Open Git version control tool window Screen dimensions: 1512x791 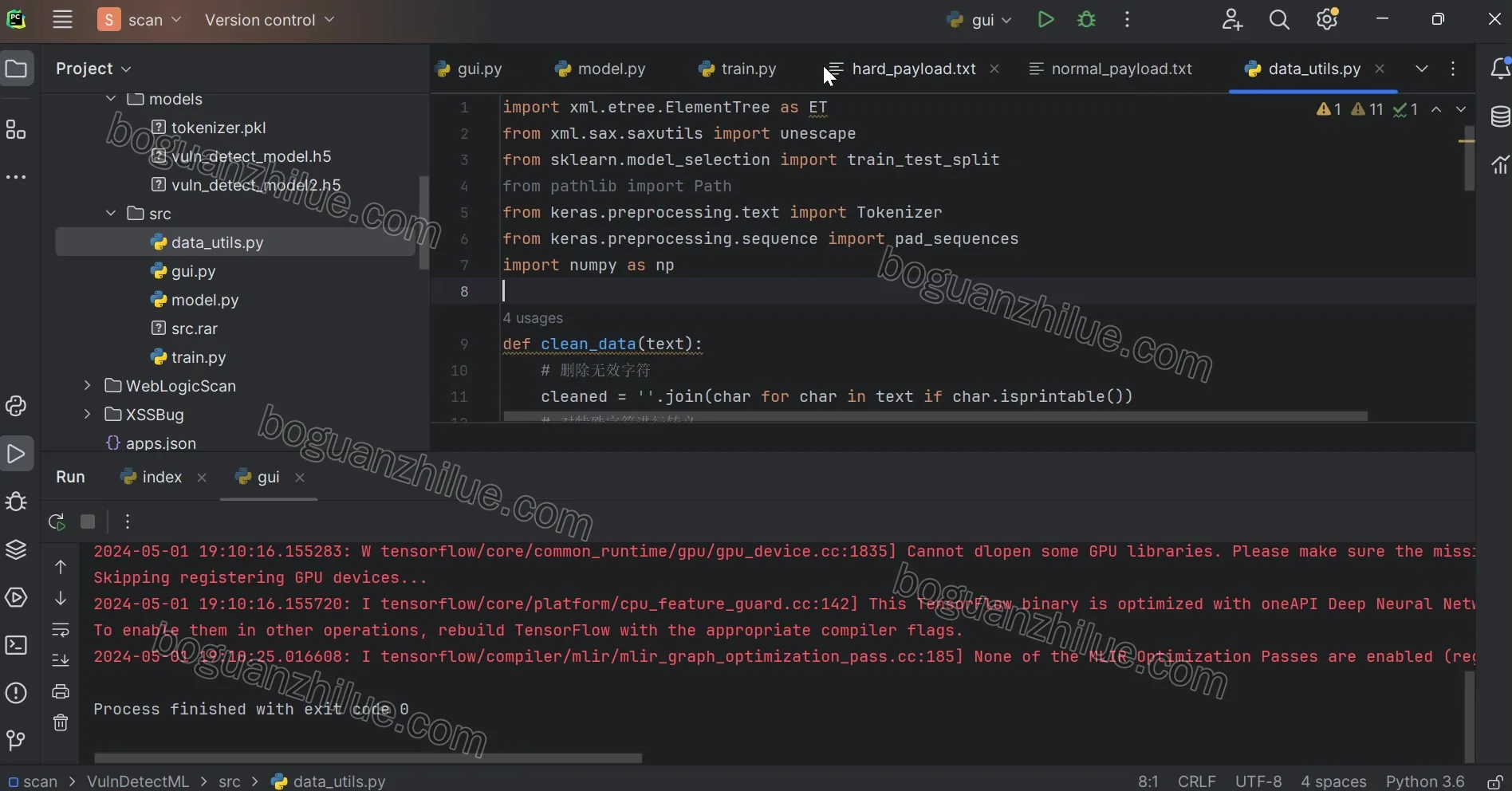16,741
